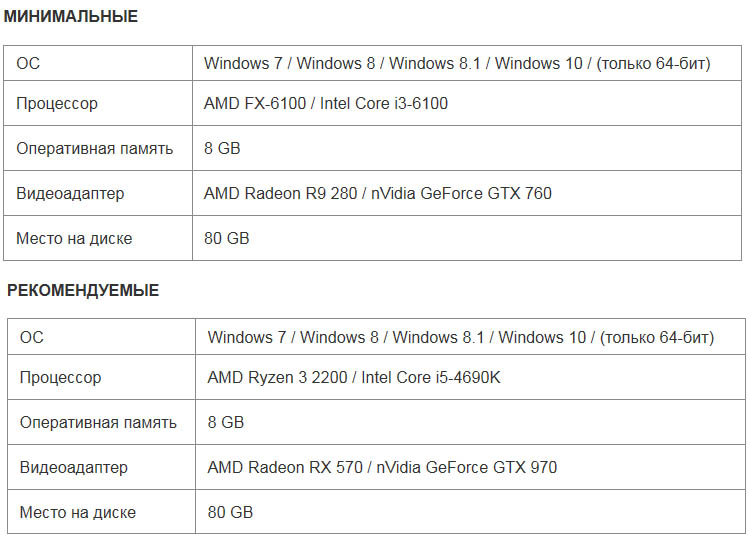Click the ОС label in recommended table
Image resolution: width=749 pixels, height=540 pixels.
tap(32, 337)
